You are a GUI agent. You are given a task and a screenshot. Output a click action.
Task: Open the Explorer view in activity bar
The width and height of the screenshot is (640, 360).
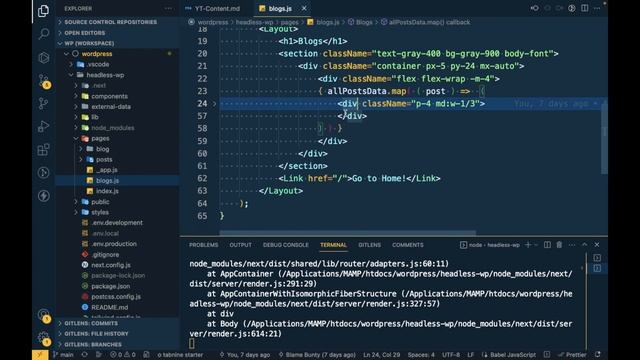[x=43, y=11]
